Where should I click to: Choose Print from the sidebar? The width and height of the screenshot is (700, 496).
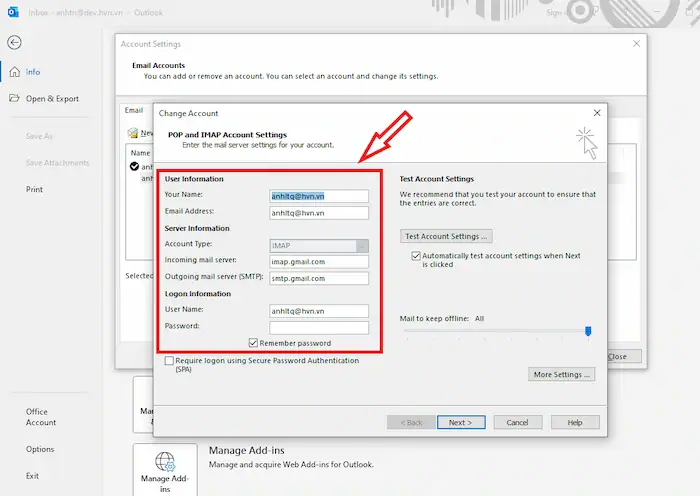[34, 189]
